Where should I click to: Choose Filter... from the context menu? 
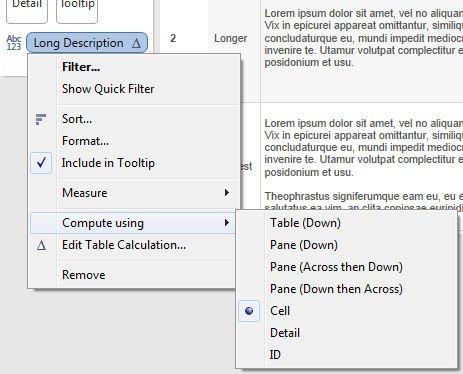click(81, 67)
